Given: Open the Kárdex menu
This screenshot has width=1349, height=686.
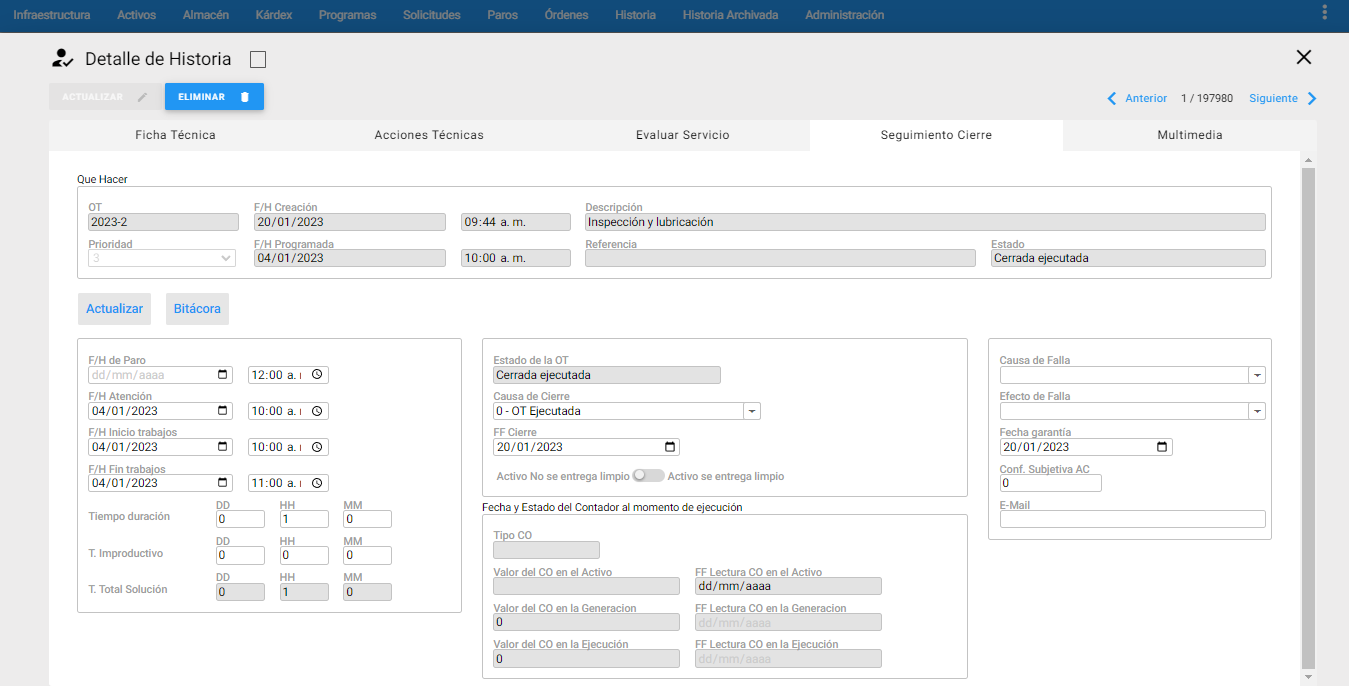Looking at the screenshot, I should (x=274, y=15).
